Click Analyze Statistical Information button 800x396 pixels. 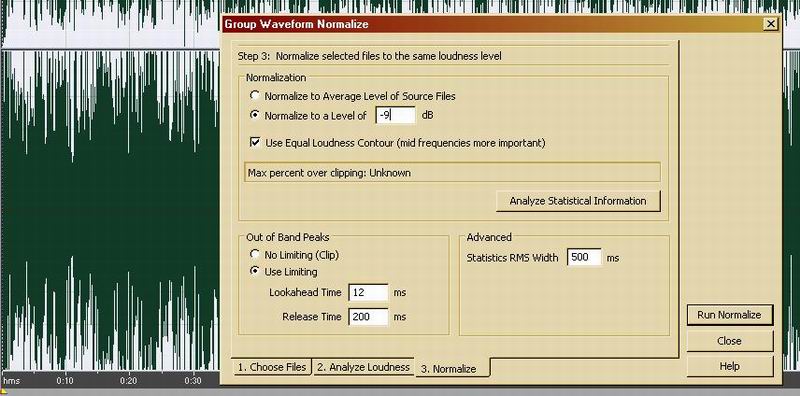pyautogui.click(x=578, y=201)
